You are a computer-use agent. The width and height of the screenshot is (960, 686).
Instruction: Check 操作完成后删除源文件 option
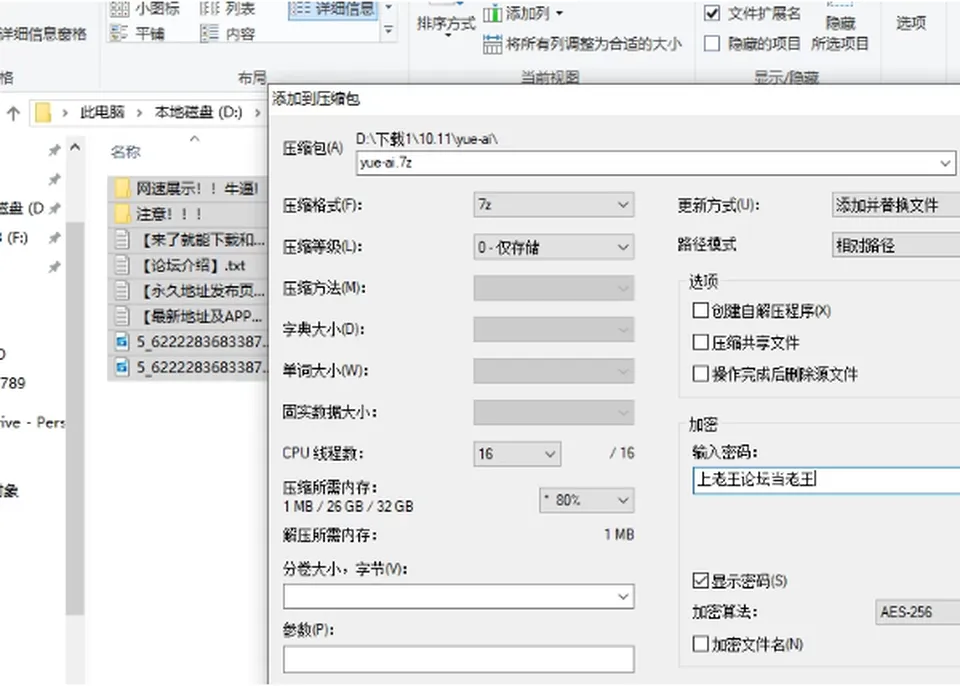click(700, 374)
